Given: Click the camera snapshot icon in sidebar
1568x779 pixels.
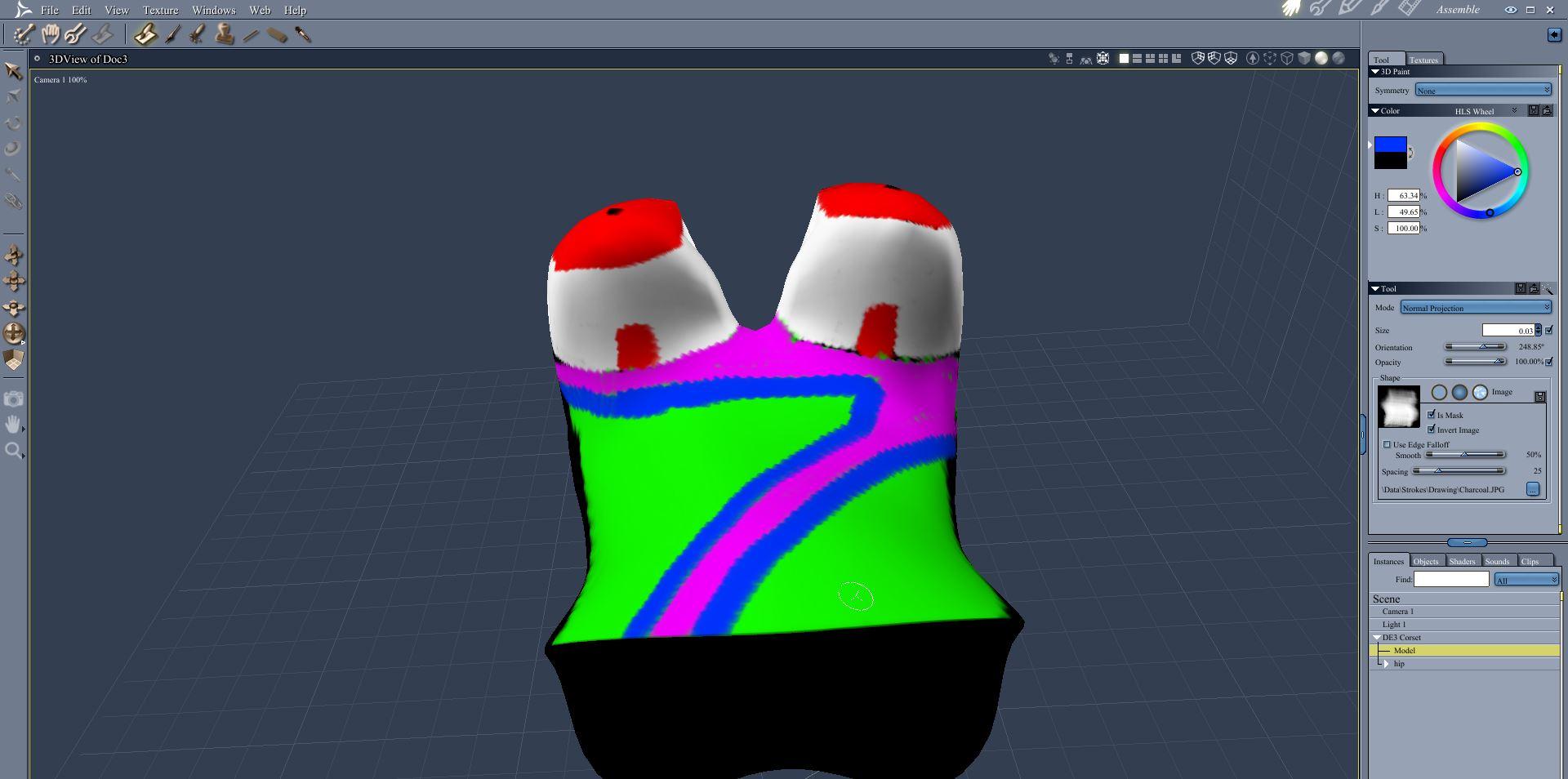Looking at the screenshot, I should tap(13, 398).
